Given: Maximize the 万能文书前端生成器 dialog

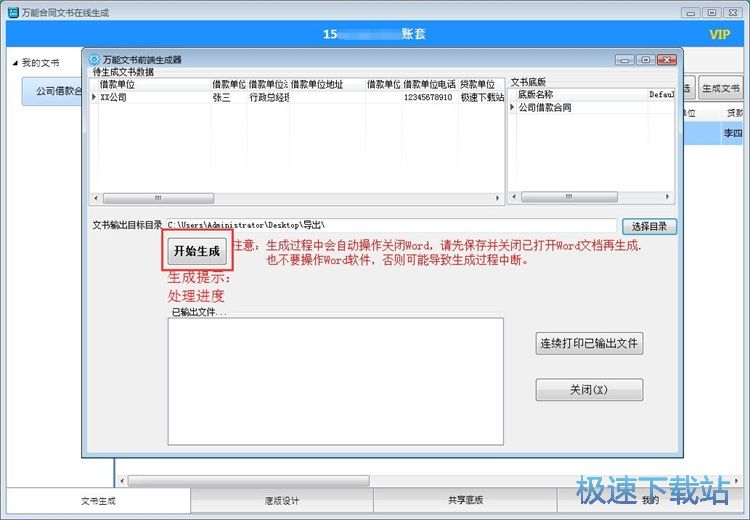Looking at the screenshot, I should (646, 60).
